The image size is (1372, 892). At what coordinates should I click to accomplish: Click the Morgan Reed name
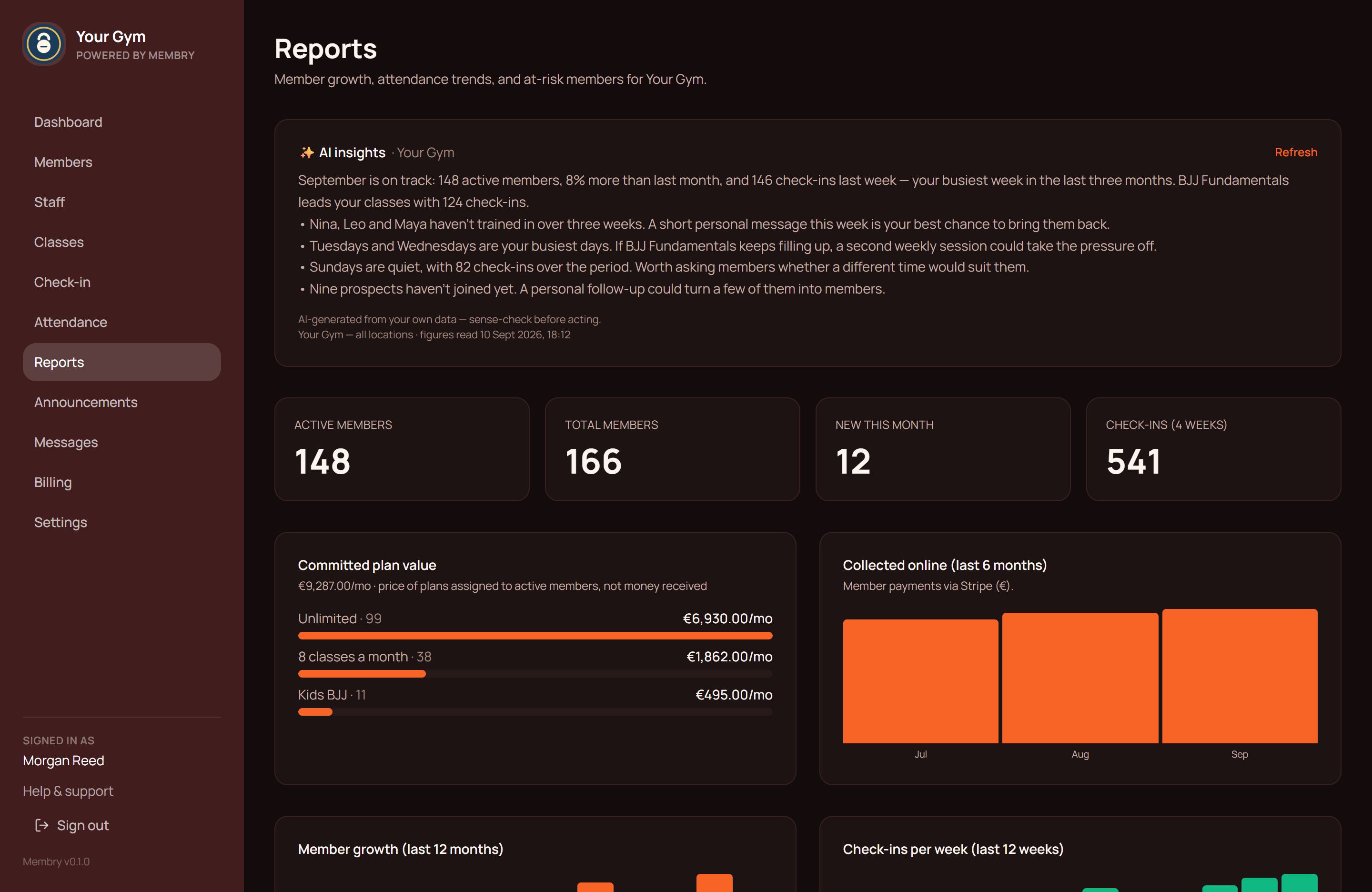[x=63, y=760]
